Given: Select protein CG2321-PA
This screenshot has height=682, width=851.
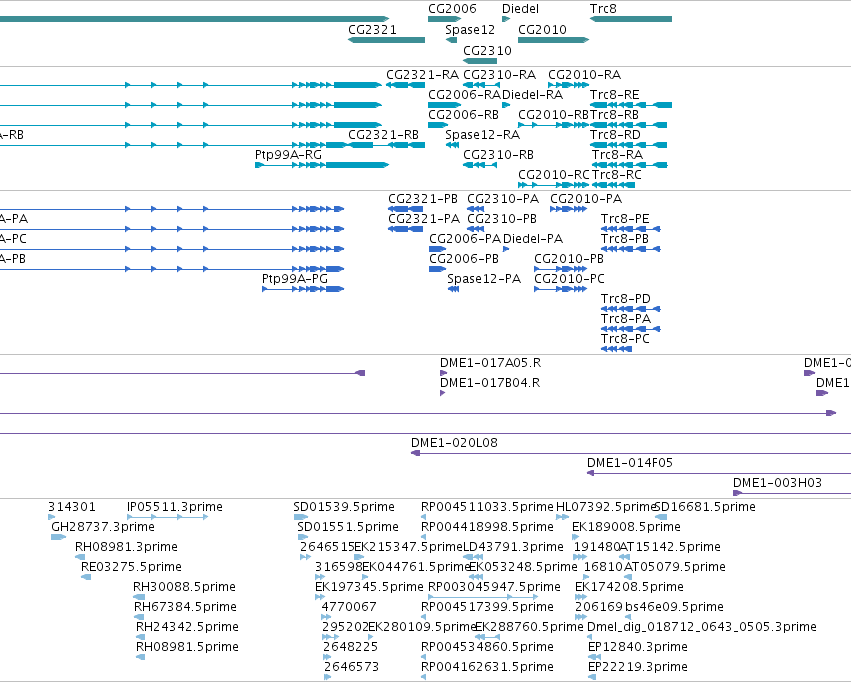Looking at the screenshot, I should [405, 229].
